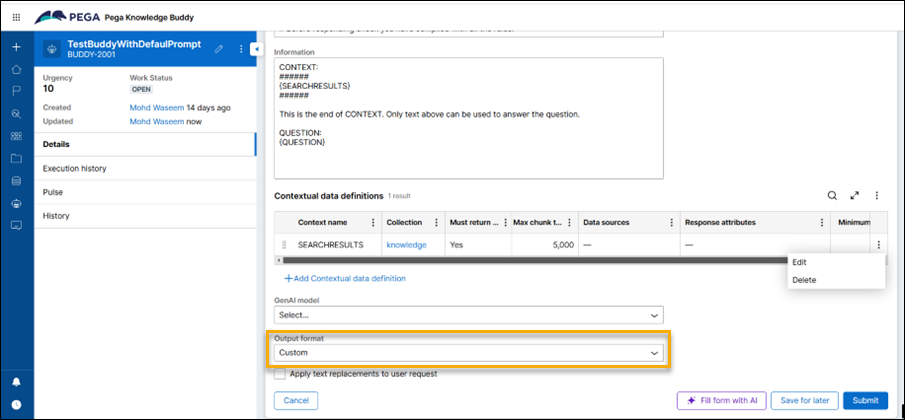Screen dimensions: 905x420
Task: Click the Cancel button
Action: point(296,400)
